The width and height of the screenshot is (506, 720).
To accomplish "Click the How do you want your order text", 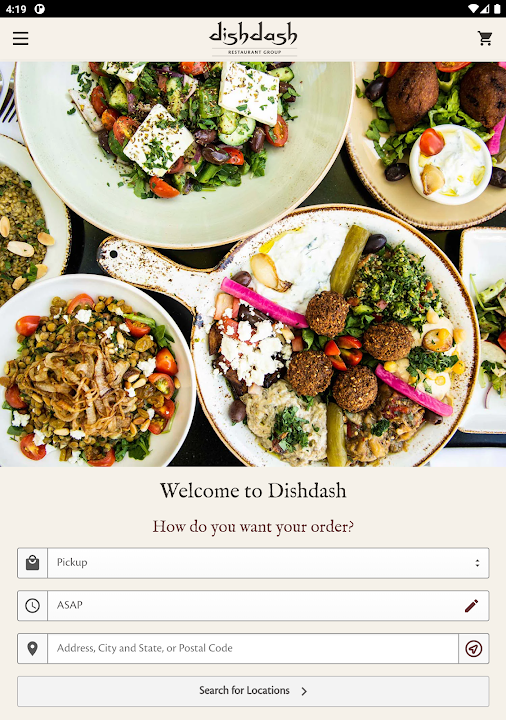I will [x=253, y=526].
